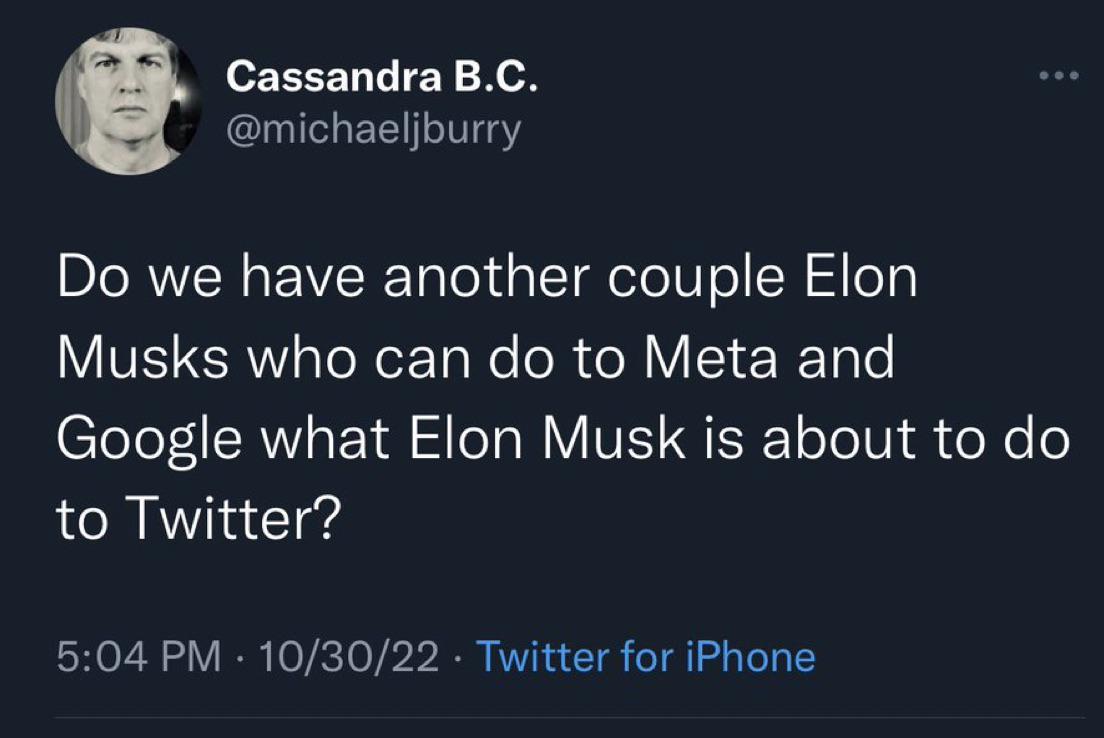Open the three-dot more options menu
This screenshot has height=738, width=1104.
click(x=1059, y=77)
